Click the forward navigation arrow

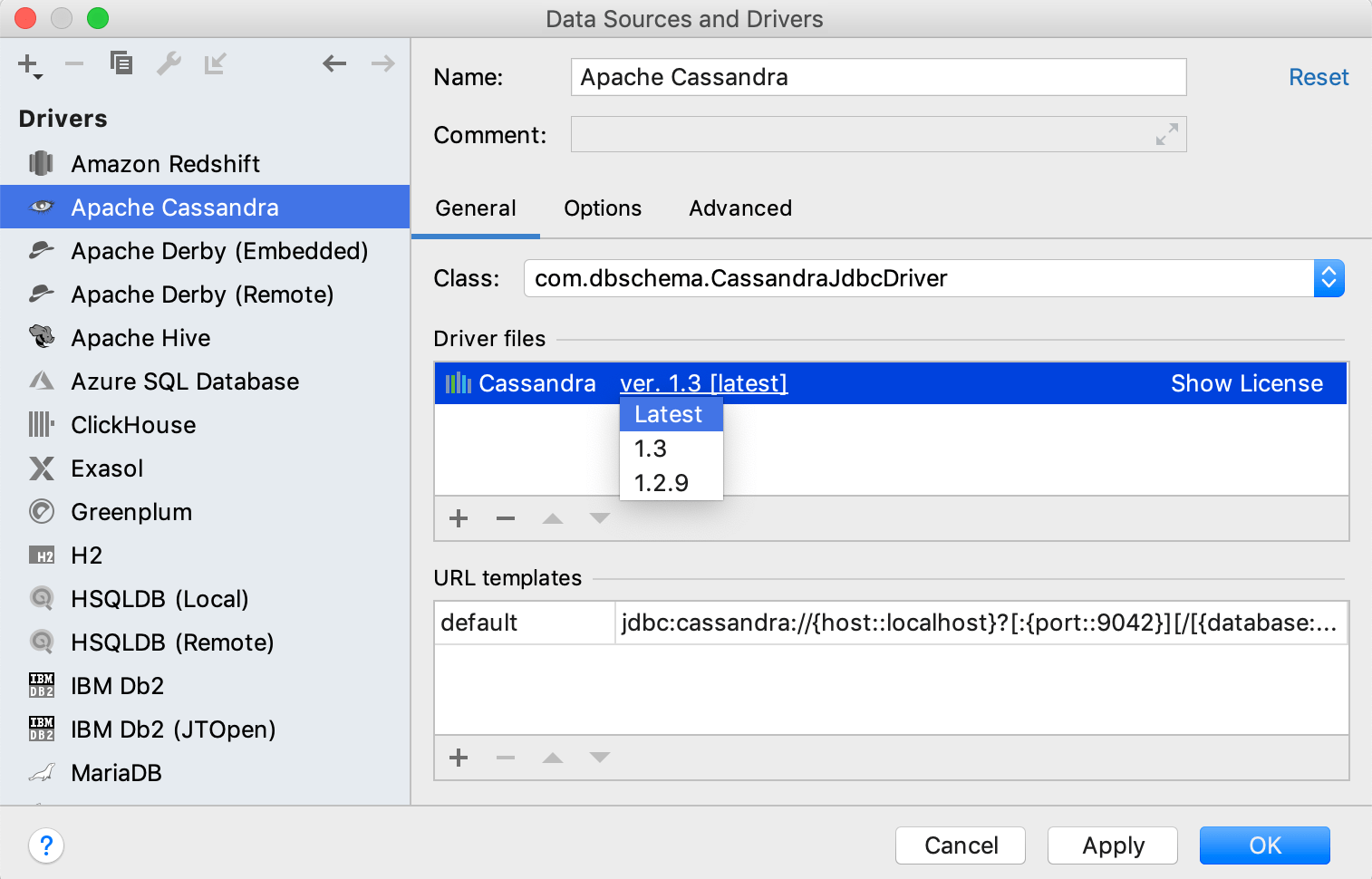[382, 63]
